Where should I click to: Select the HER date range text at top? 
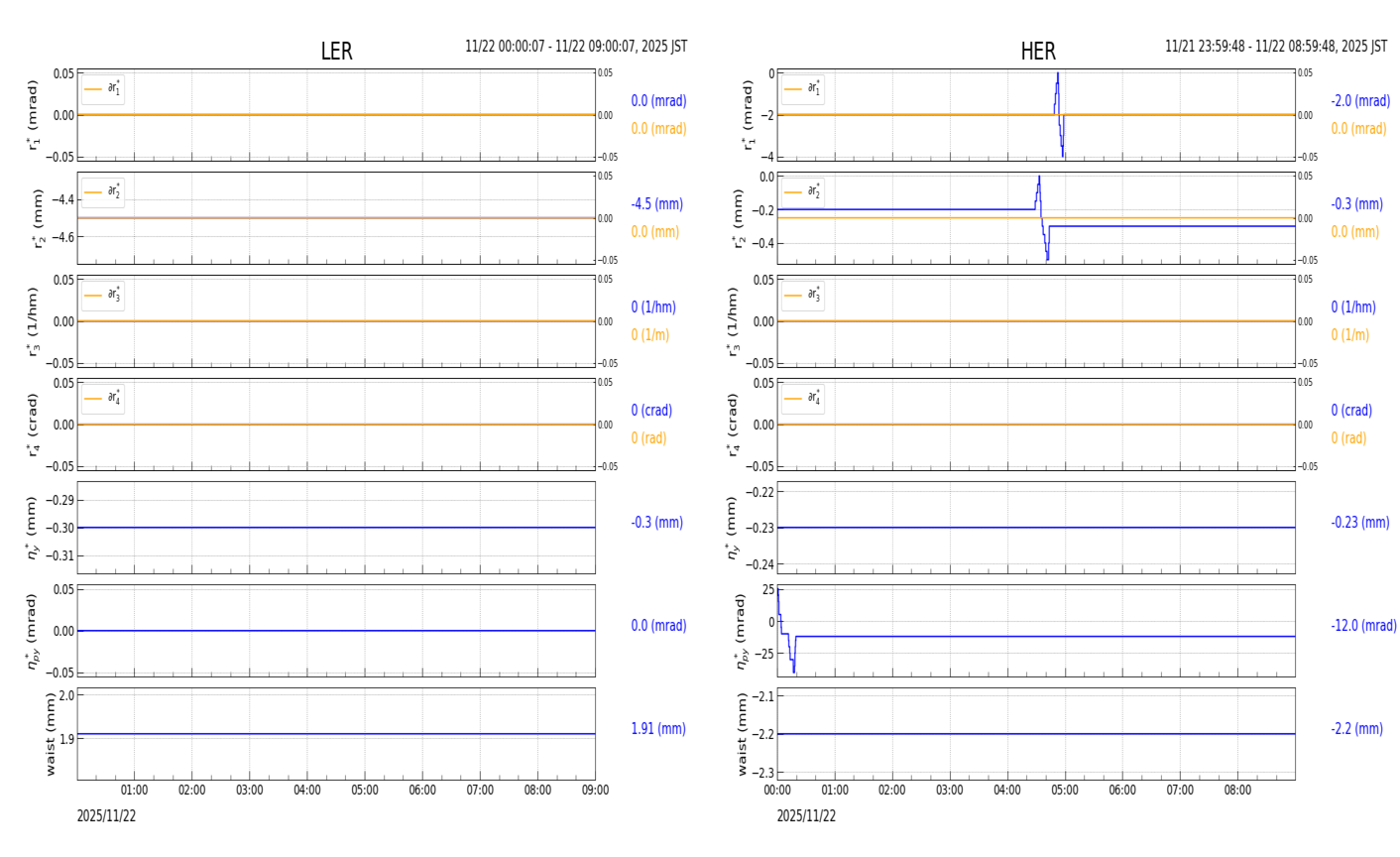click(x=1275, y=47)
